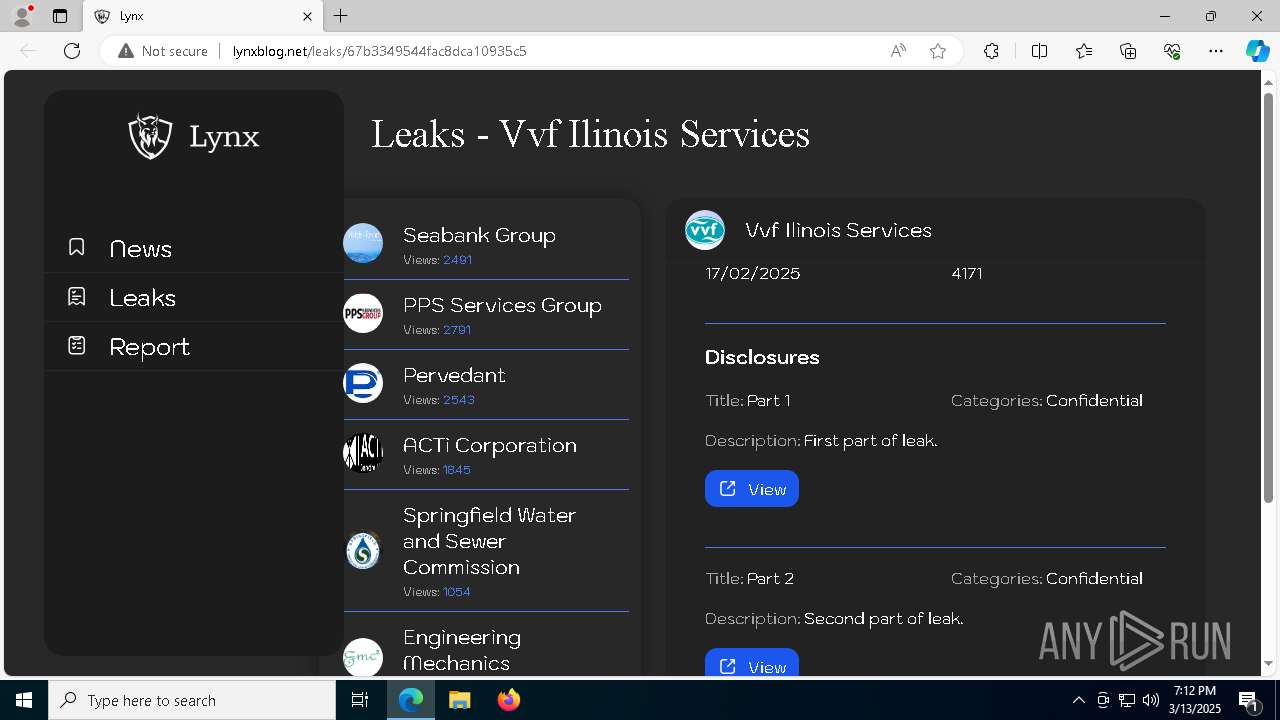Click the Vvf Ilinois Services logo
Image resolution: width=1280 pixels, height=720 pixels.
pos(705,230)
